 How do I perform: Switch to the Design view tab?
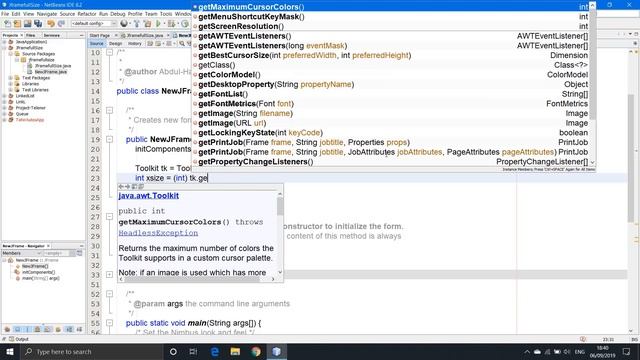(x=116, y=43)
